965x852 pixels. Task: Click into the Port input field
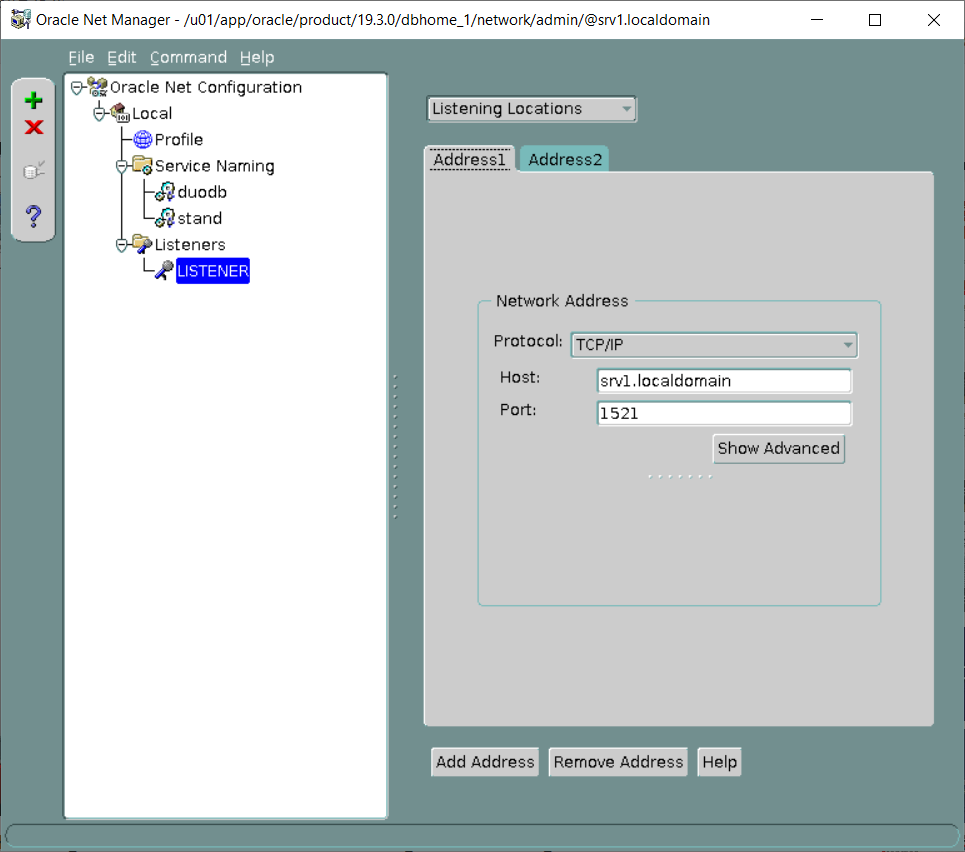723,413
